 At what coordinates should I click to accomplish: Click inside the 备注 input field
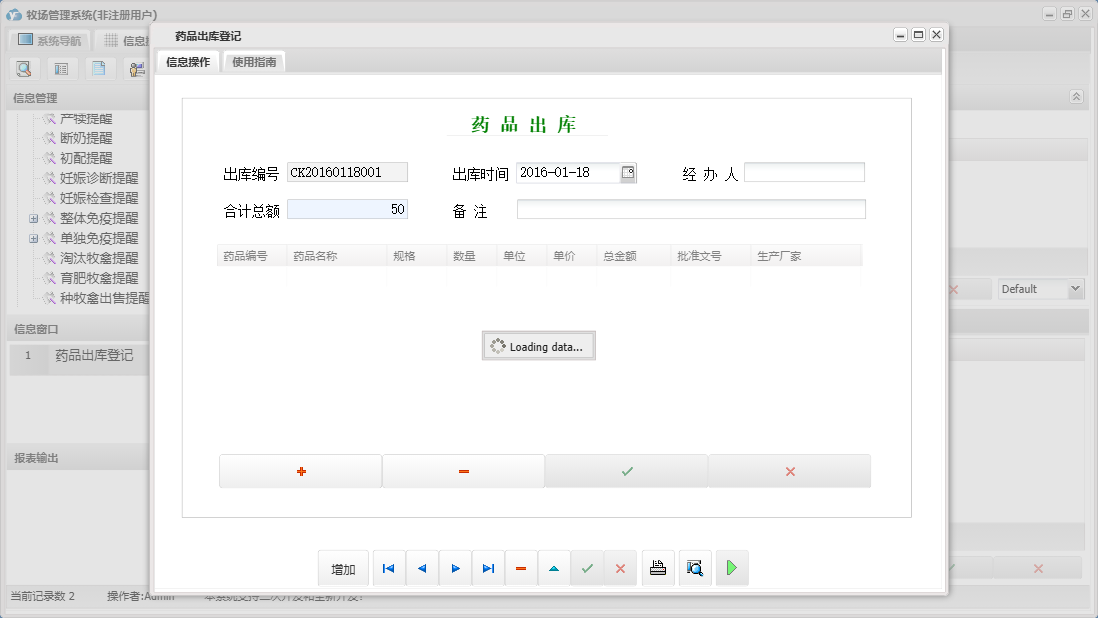coord(690,208)
